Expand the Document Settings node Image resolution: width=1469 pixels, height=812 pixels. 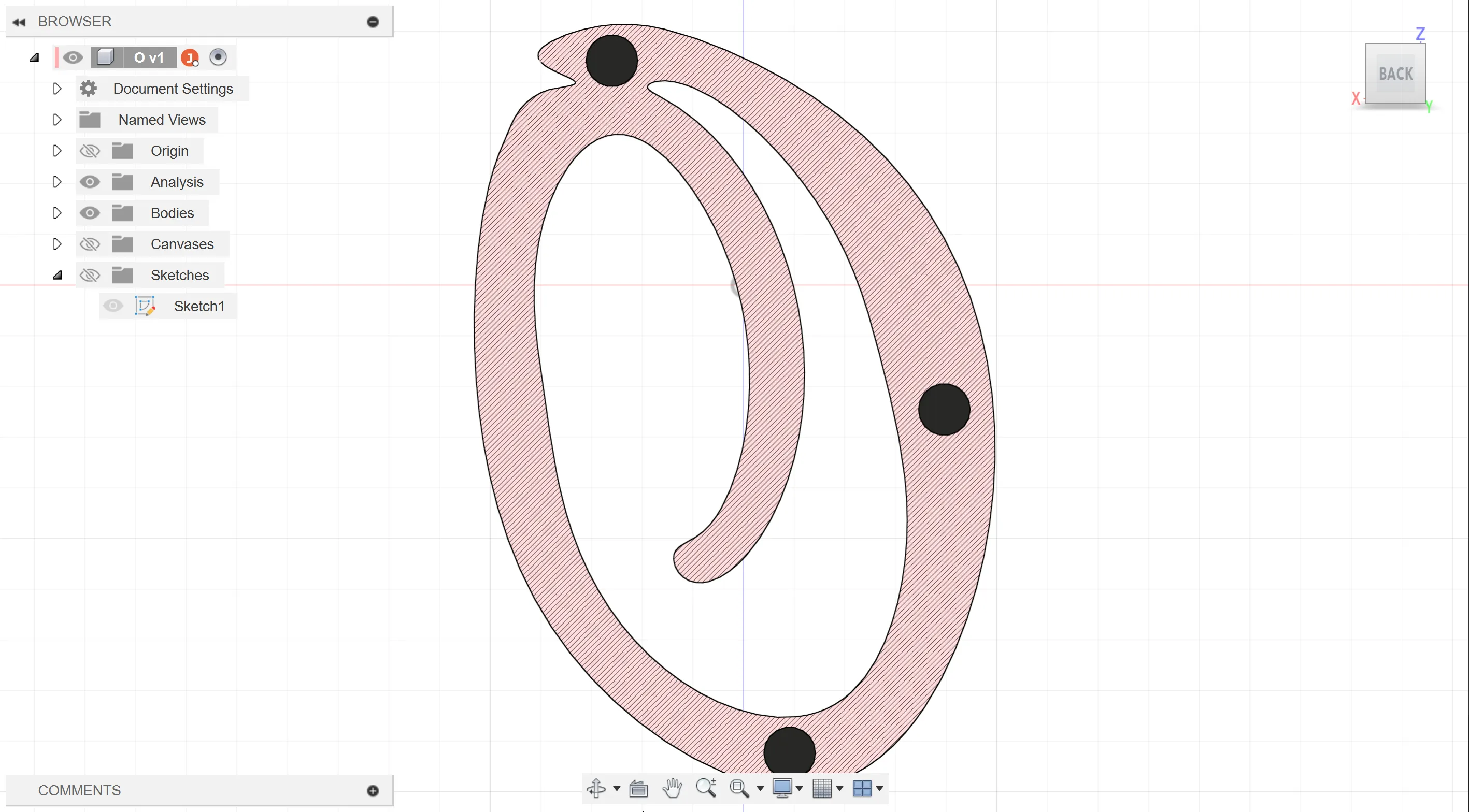(x=56, y=89)
